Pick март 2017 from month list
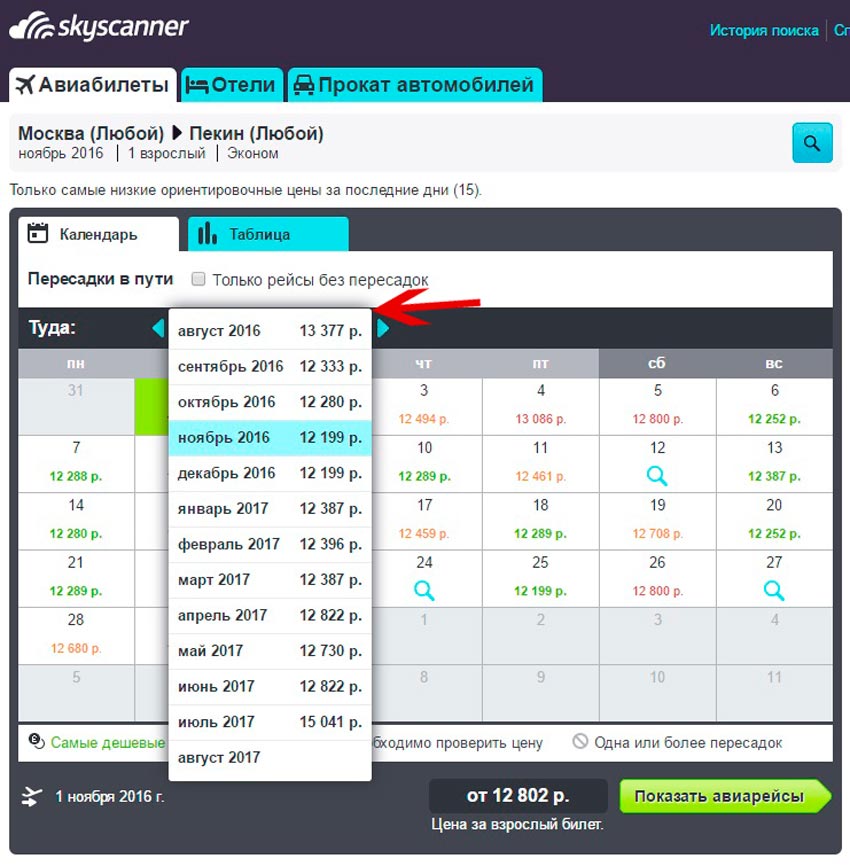This screenshot has width=850, height=866. click(x=270, y=580)
